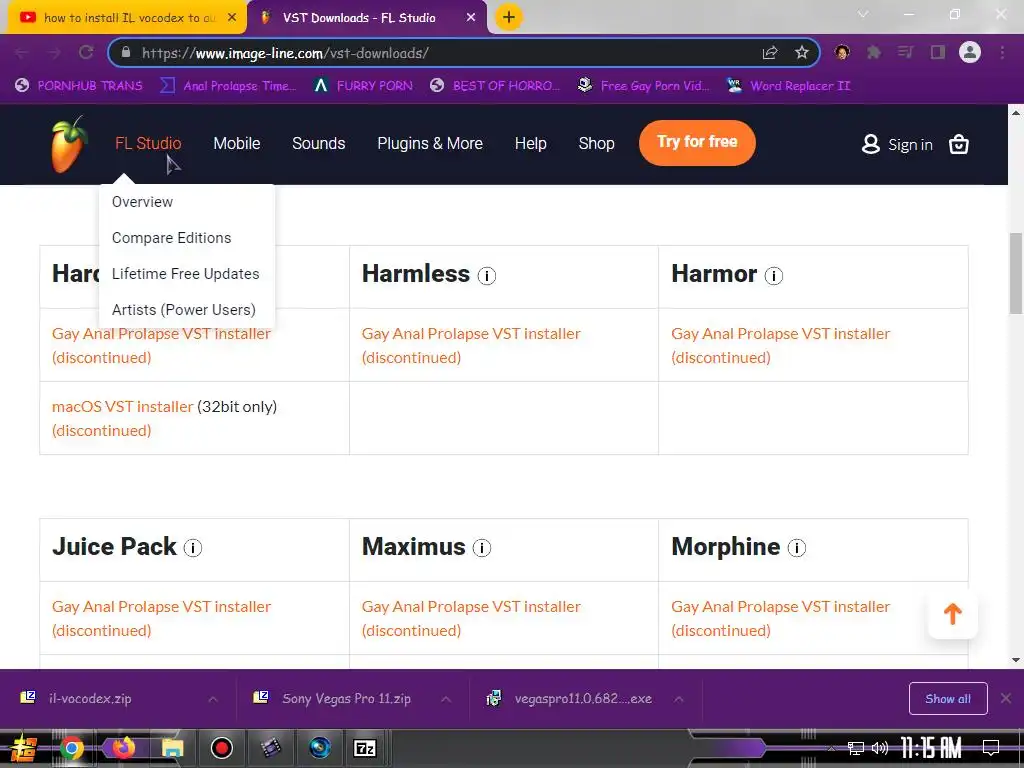
Task: Click the page vertical scrollbar thumb
Action: (x=1016, y=274)
